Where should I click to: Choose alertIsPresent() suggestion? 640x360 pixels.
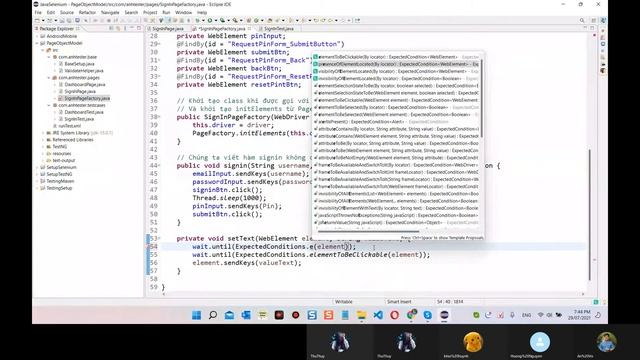coord(396,122)
